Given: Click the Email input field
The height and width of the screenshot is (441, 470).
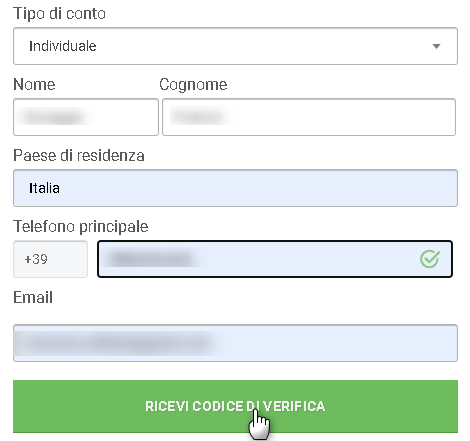Looking at the screenshot, I should (235, 343).
